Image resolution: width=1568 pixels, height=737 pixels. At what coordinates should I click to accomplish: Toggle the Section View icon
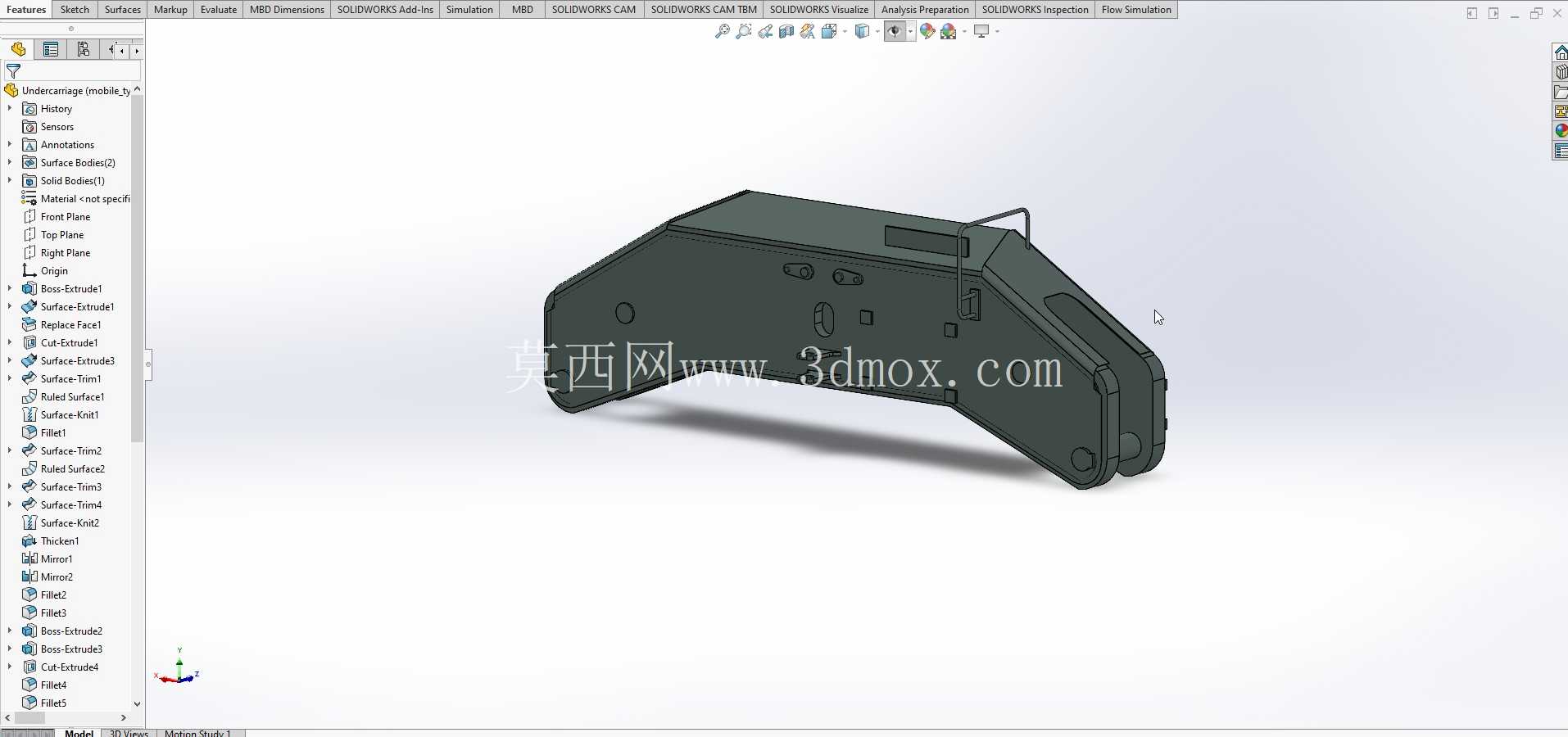(x=786, y=31)
